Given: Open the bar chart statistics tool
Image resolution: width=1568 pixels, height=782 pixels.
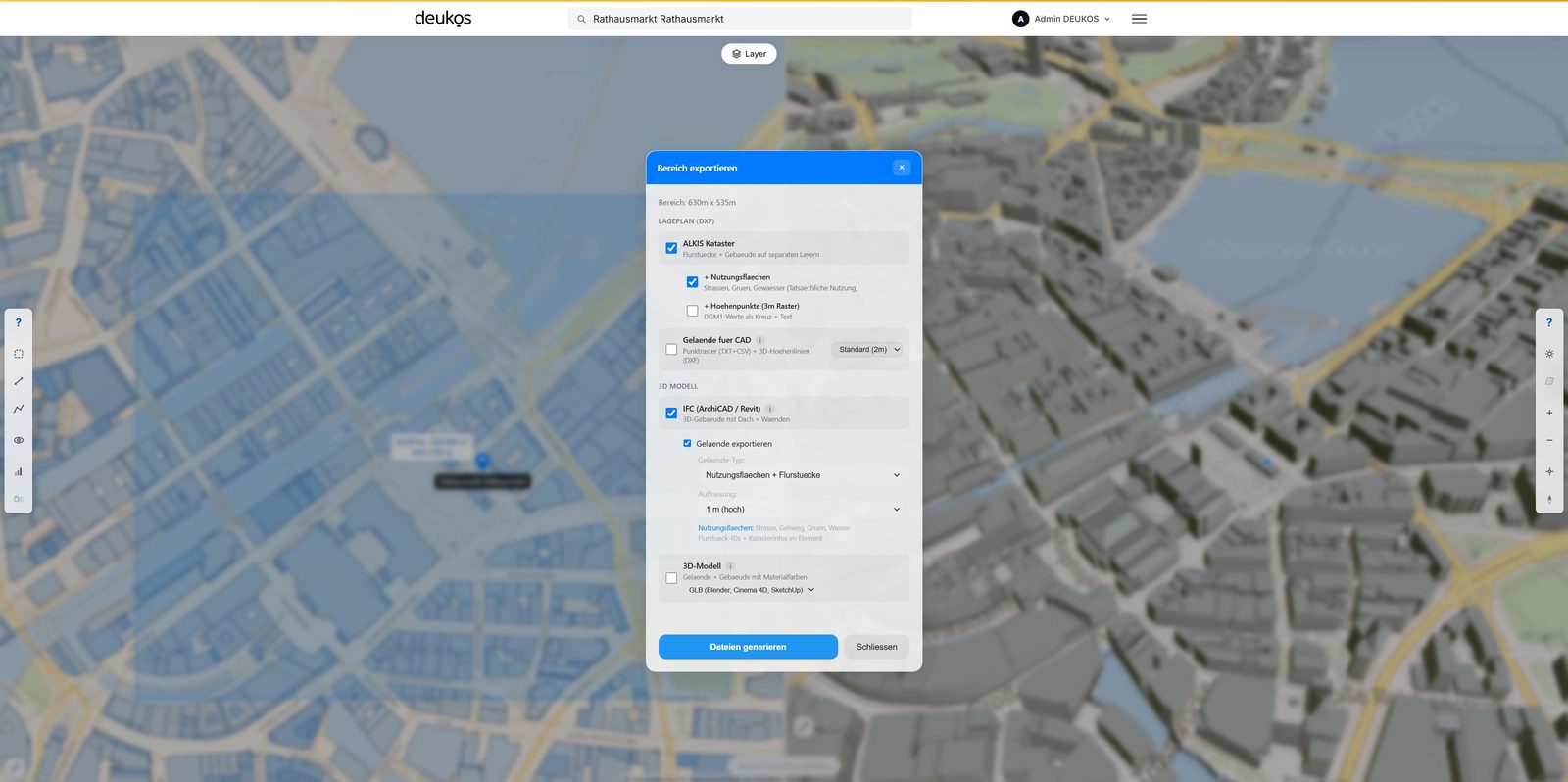Looking at the screenshot, I should coord(18,471).
